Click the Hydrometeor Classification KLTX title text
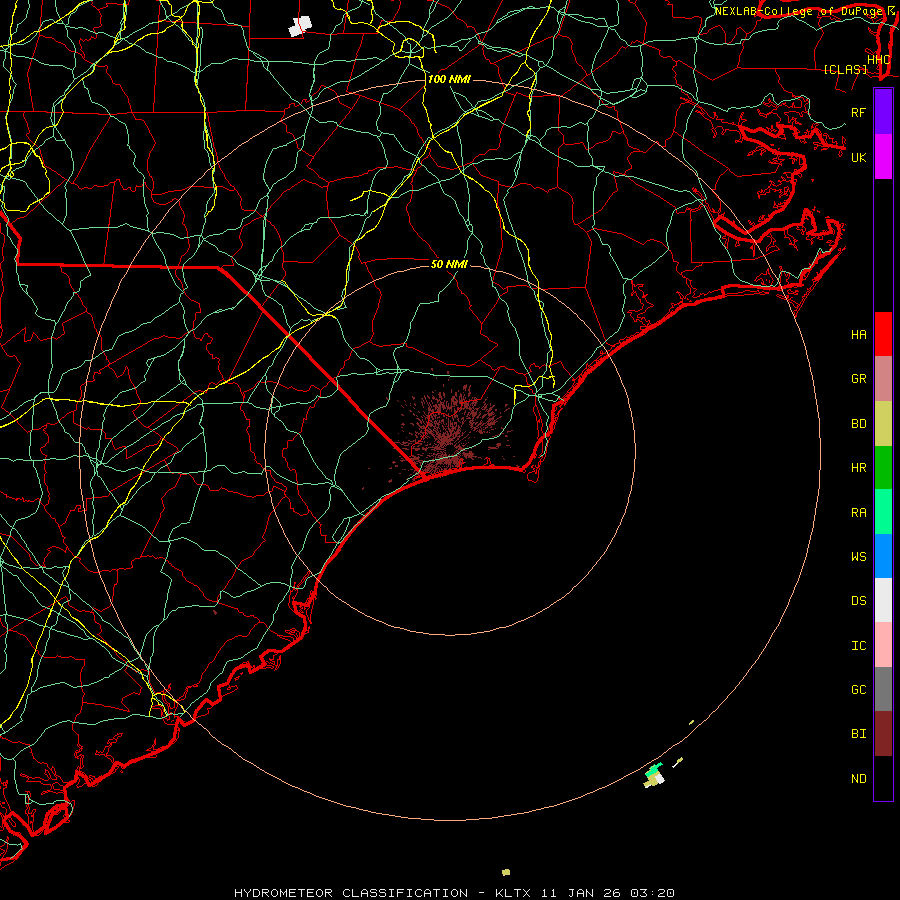This screenshot has height=900, width=900. (454, 893)
